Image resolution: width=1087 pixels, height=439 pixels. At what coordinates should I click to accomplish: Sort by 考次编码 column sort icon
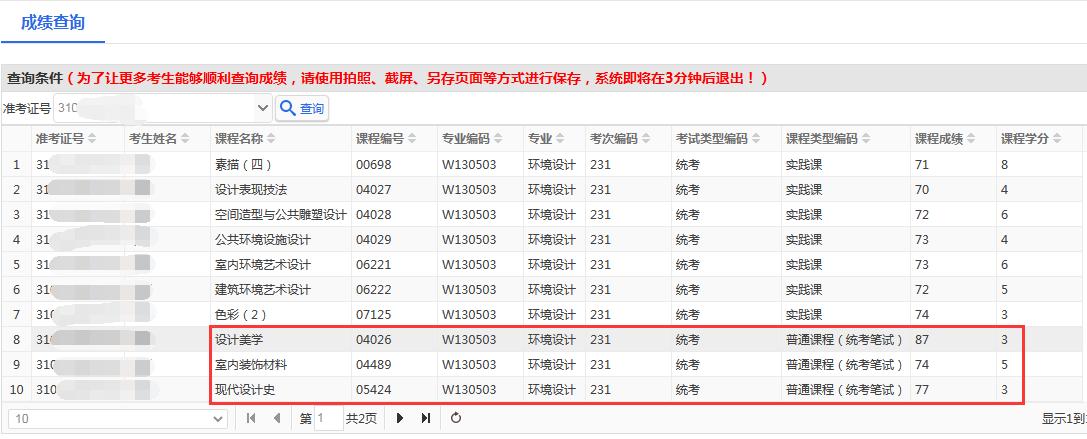[646, 139]
